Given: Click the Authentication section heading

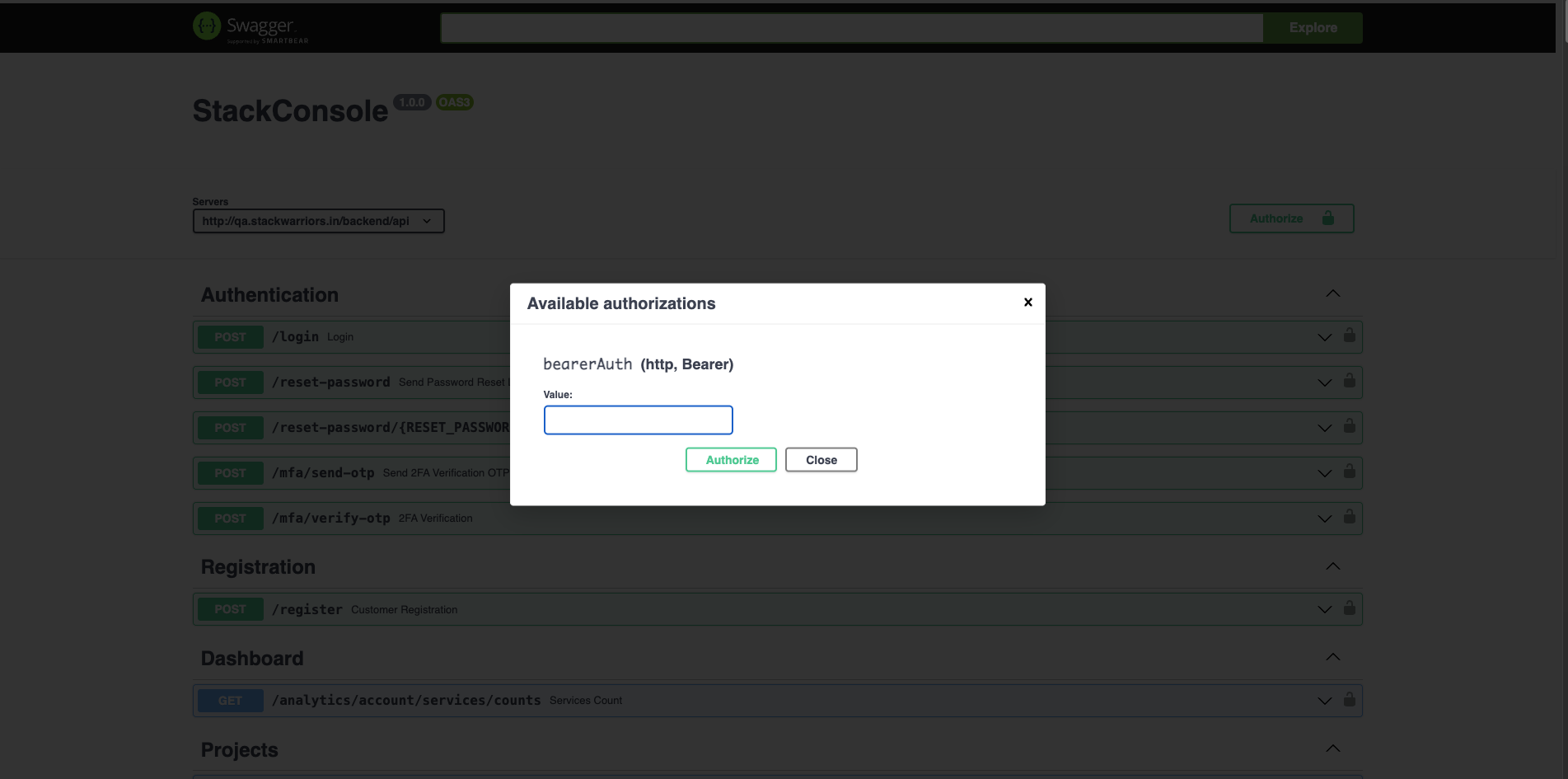Looking at the screenshot, I should [x=269, y=295].
